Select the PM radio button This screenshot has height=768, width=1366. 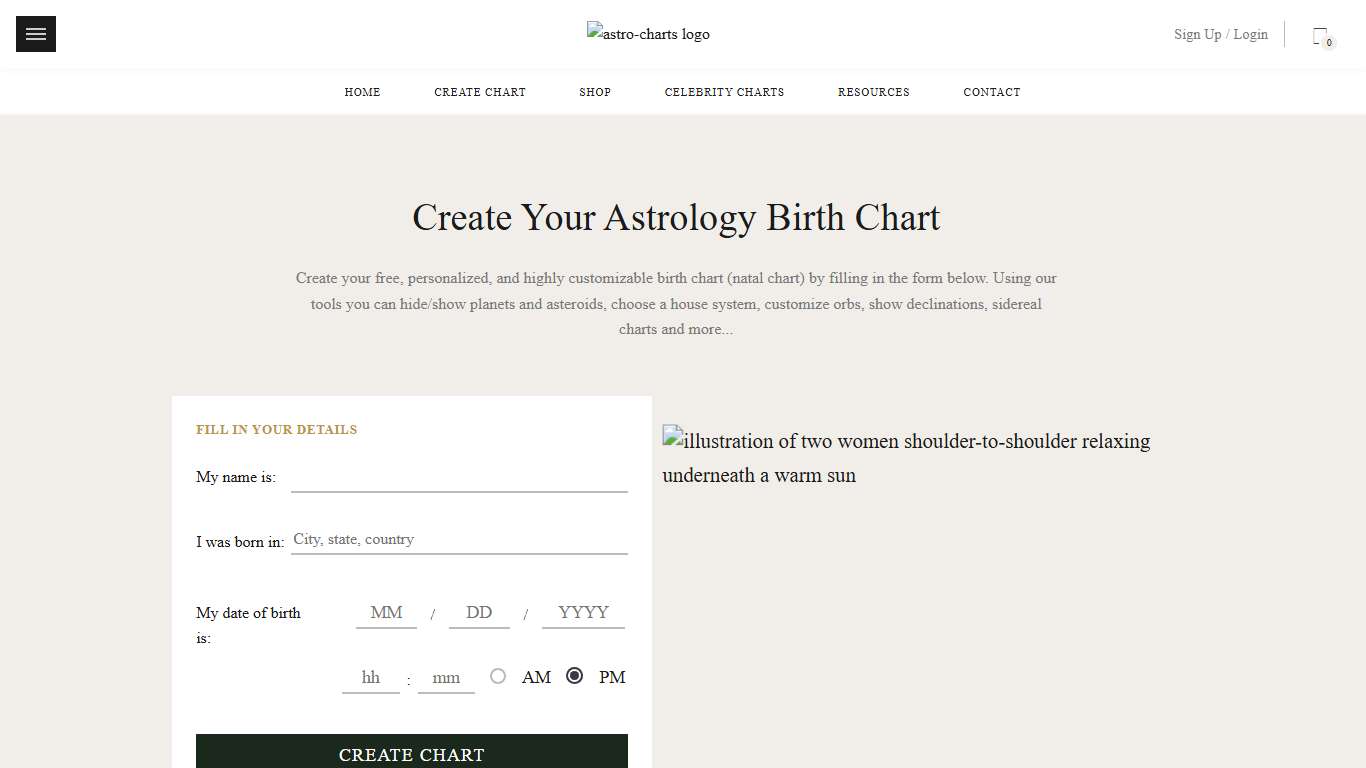[x=574, y=676]
